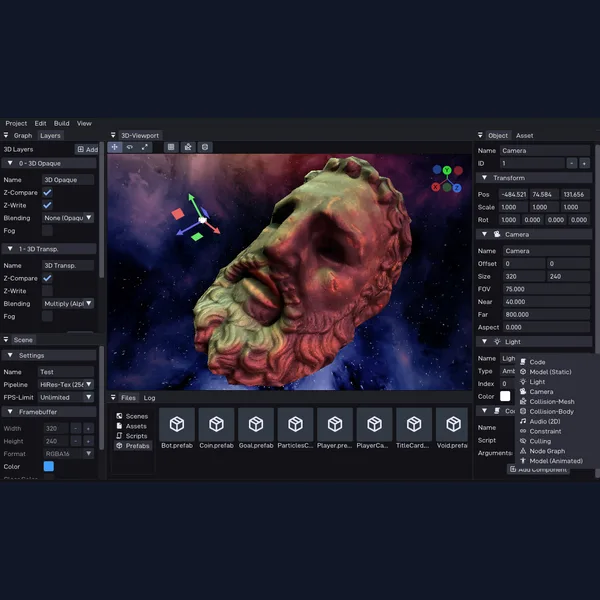This screenshot has width=600, height=600.
Task: Select the Rotate tool in viewport toolbar
Action: pos(130,147)
